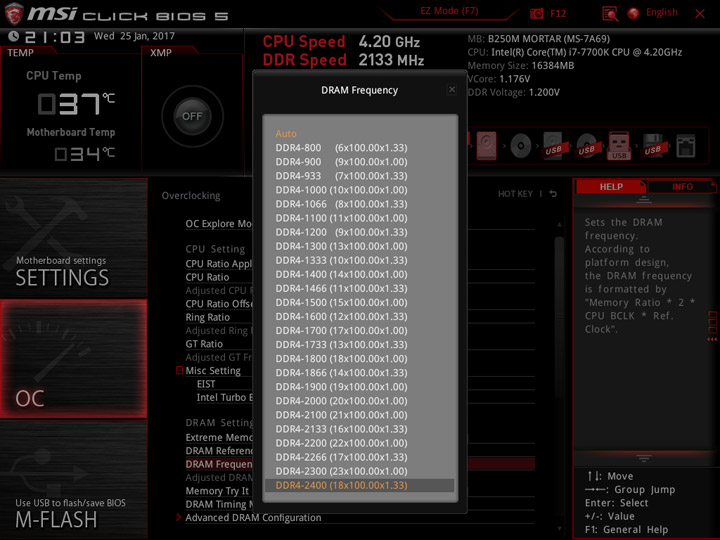Open the OC Explore Mode setting
The image size is (720, 540).
coord(219,224)
